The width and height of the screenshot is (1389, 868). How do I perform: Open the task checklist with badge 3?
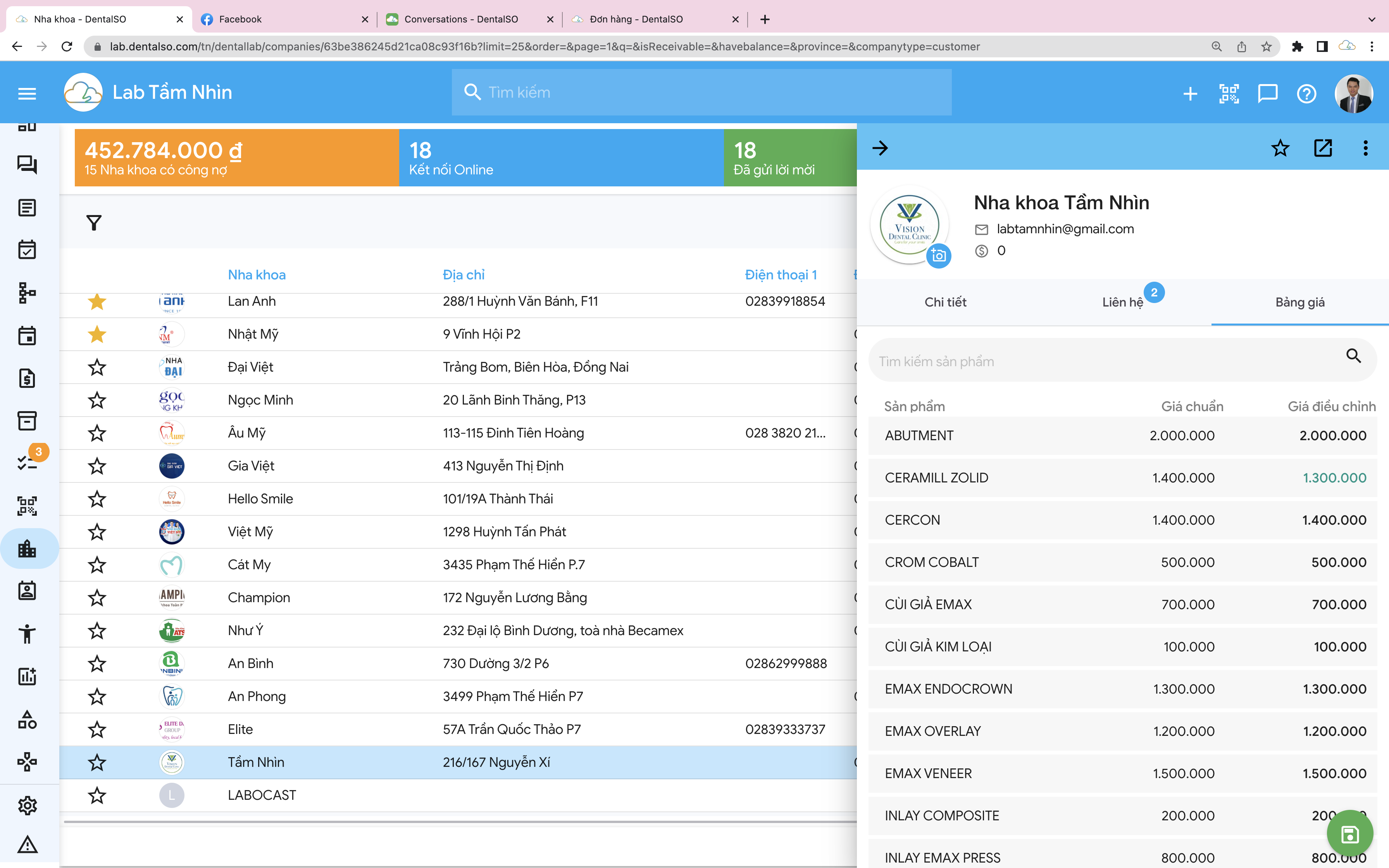27,462
